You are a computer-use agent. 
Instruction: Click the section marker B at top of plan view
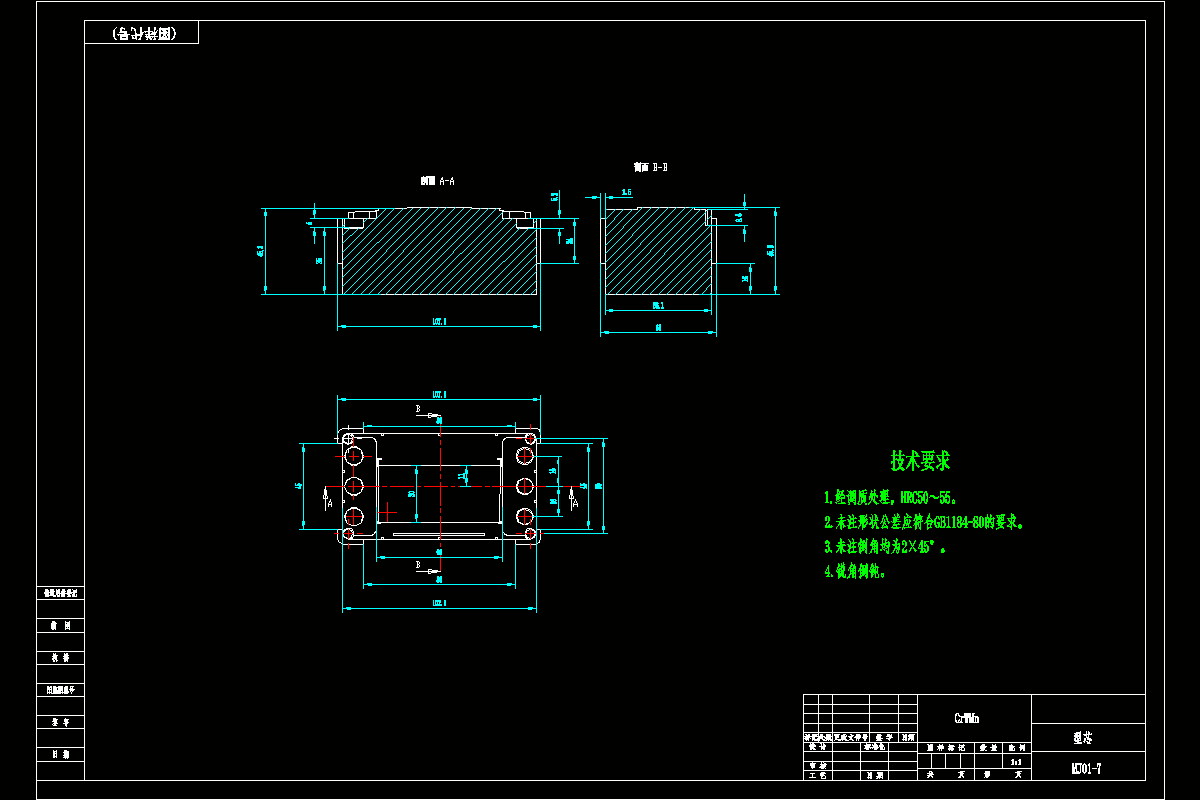pos(418,409)
